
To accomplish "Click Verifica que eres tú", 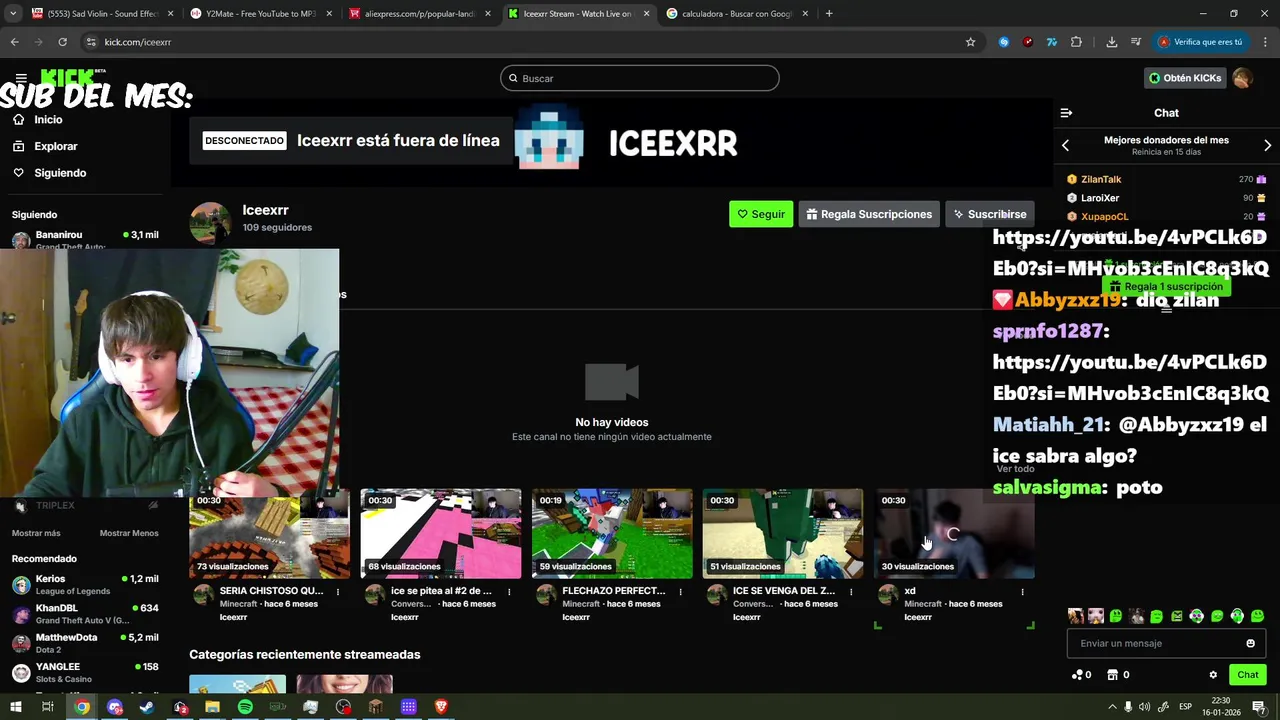I will point(1200,42).
